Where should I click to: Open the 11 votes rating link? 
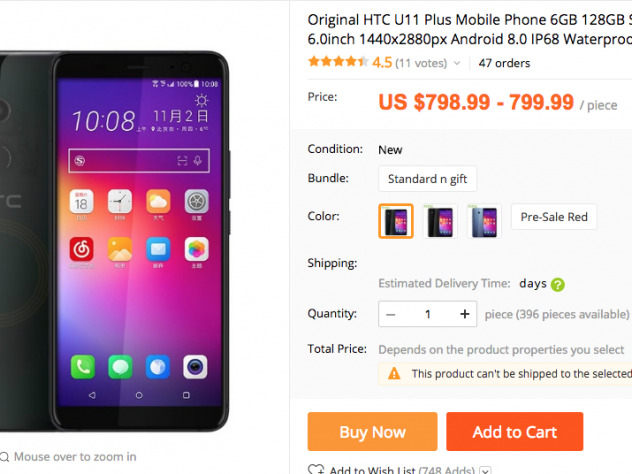click(x=421, y=63)
